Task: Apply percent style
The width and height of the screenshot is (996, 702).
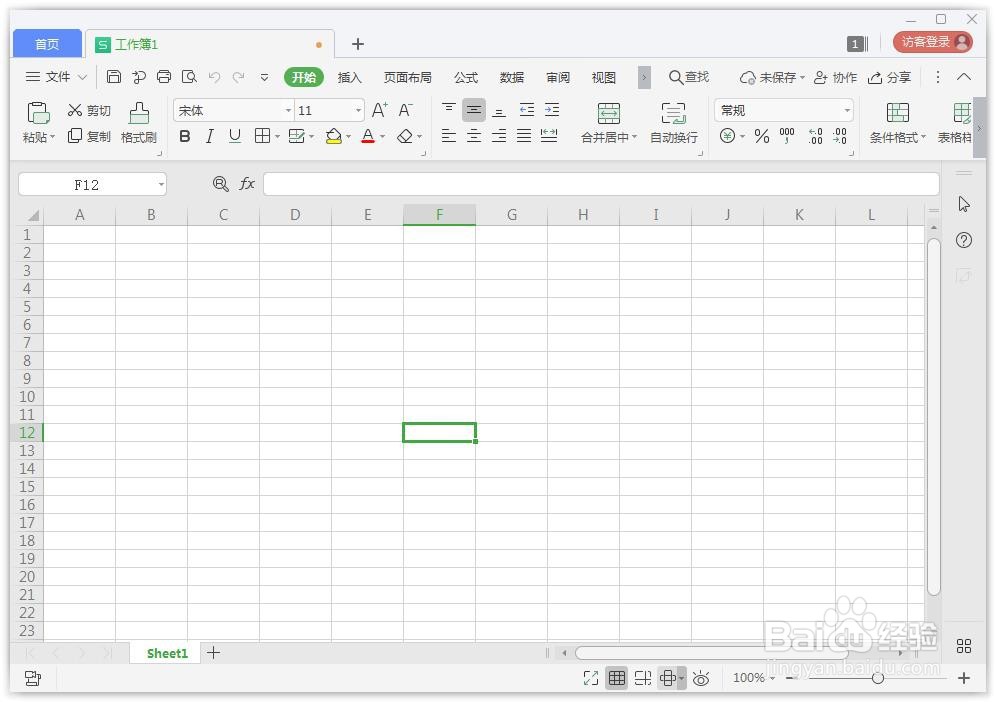Action: tap(762, 135)
